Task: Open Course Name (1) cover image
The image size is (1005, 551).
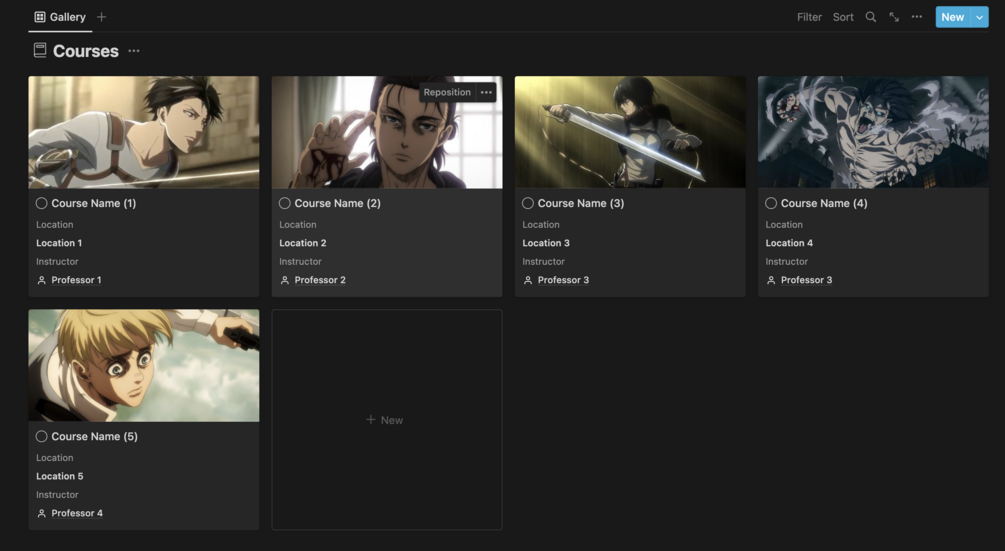Action: (x=144, y=132)
